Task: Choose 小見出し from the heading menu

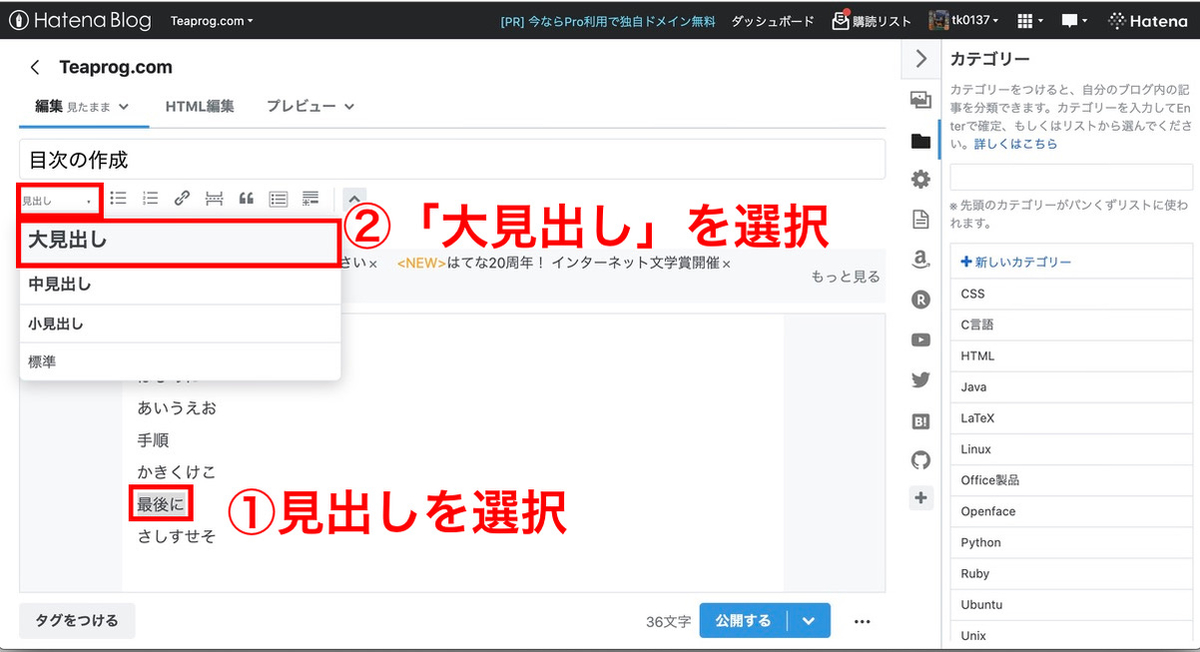Action: 180,323
